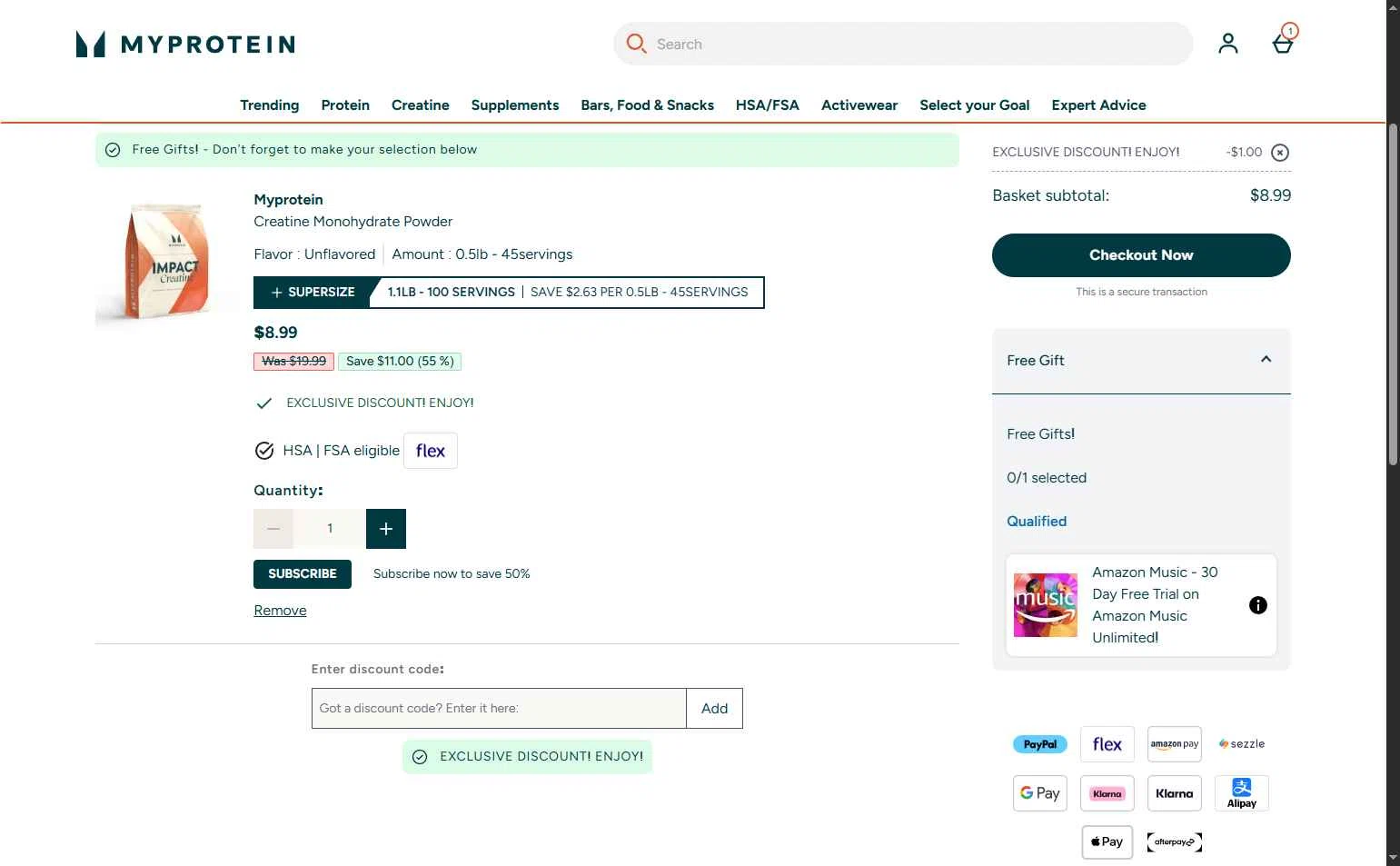Remove the creatine item from basket
Viewport: 1400px width, 866px height.
280,611
